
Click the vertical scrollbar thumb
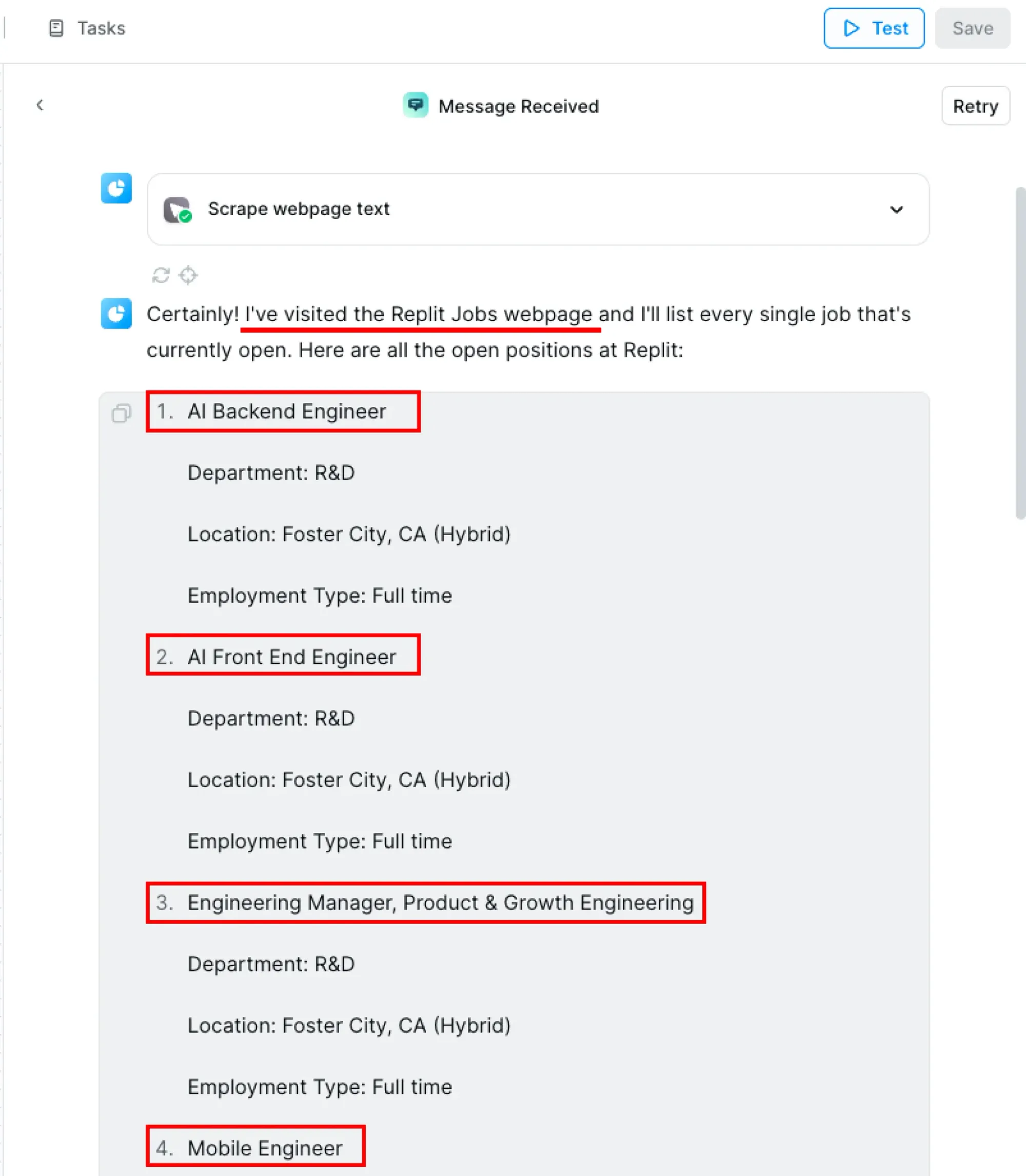coord(1020,352)
